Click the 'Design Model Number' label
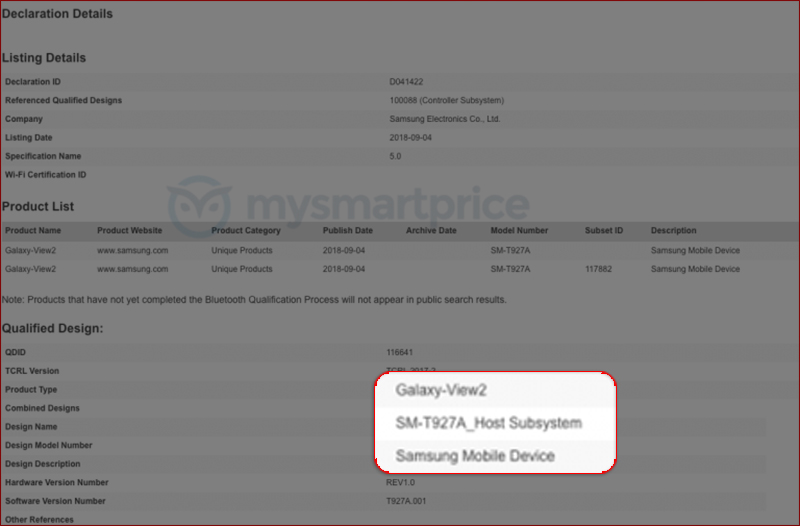 (48, 445)
